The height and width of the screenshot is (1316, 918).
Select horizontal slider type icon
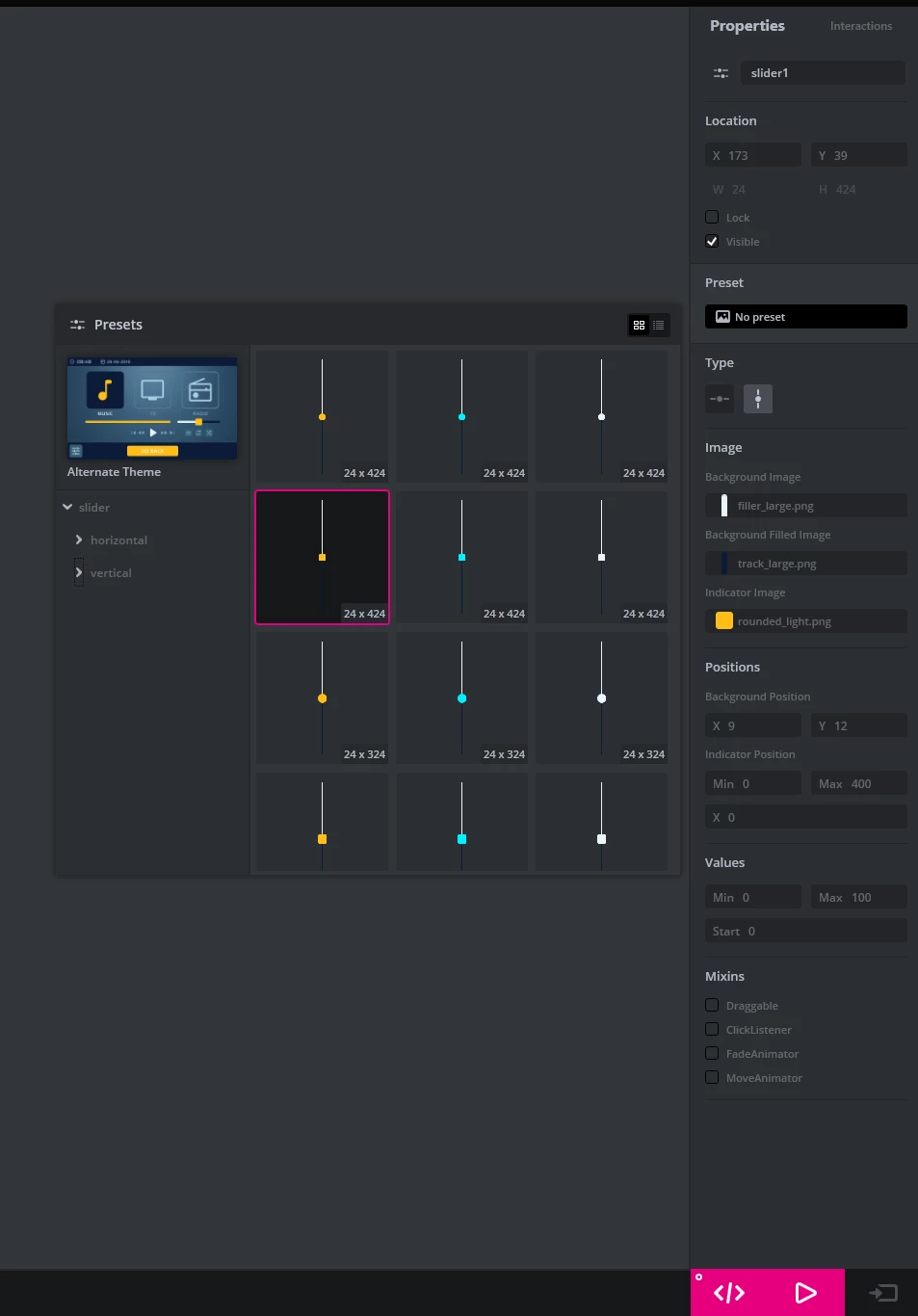[x=720, y=399]
